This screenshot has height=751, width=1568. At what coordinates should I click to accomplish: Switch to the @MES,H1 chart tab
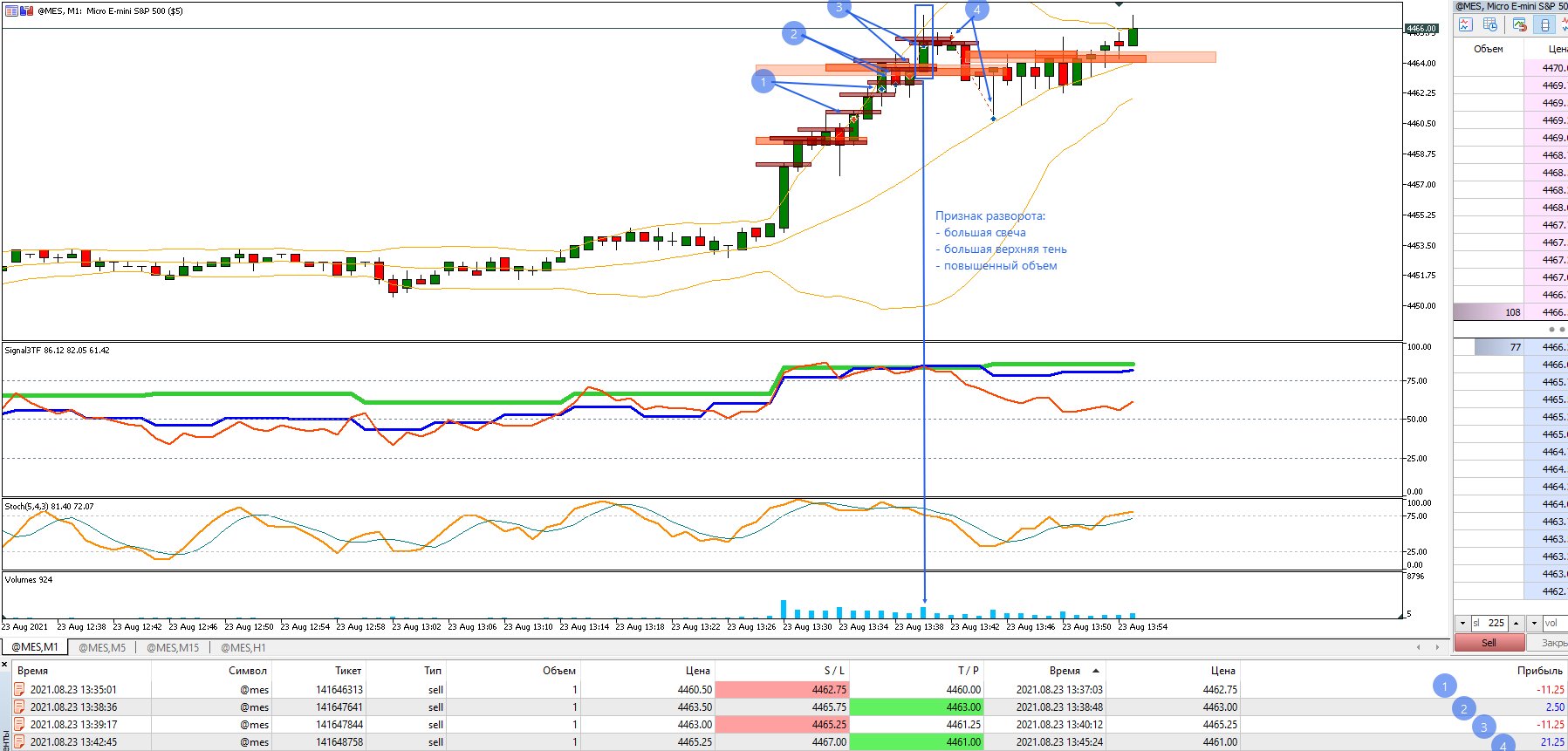click(243, 647)
